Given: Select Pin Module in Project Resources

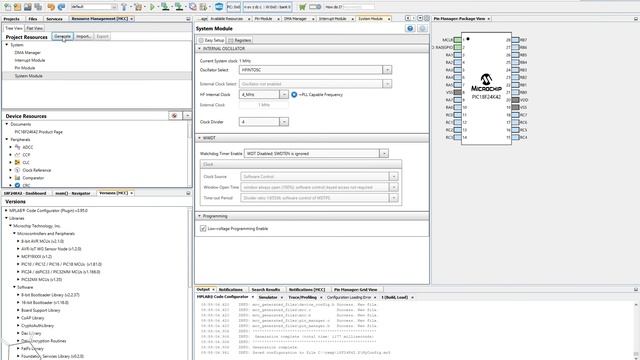Looking at the screenshot, I should 25,68.
